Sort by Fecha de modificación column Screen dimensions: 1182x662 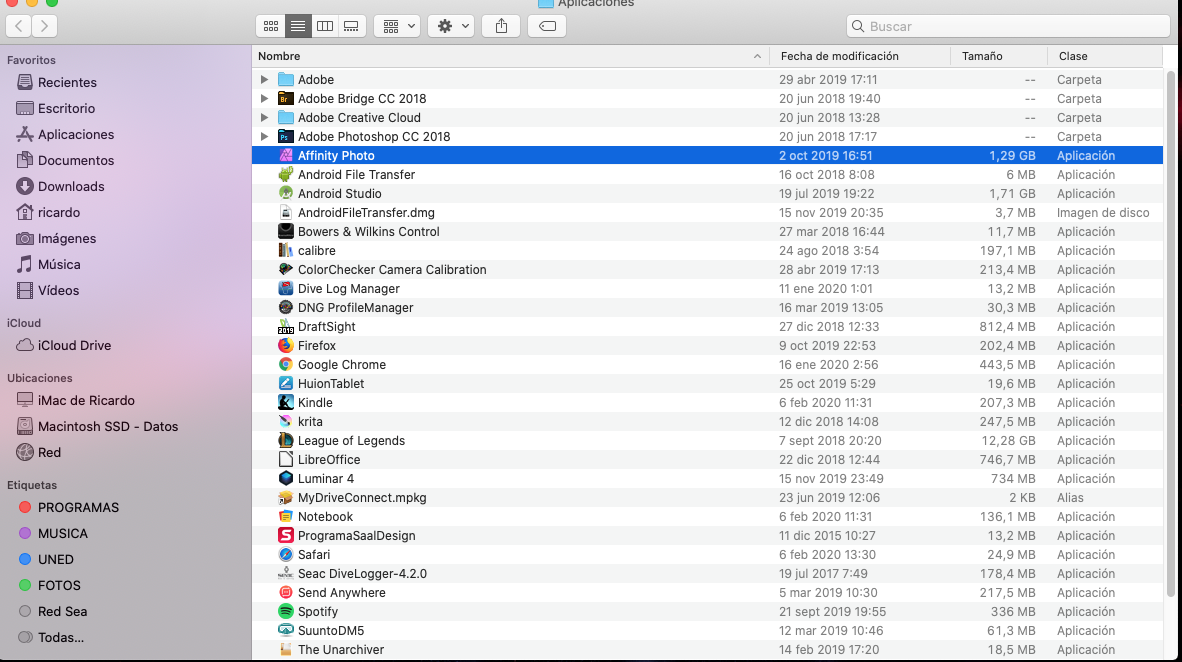(x=859, y=56)
